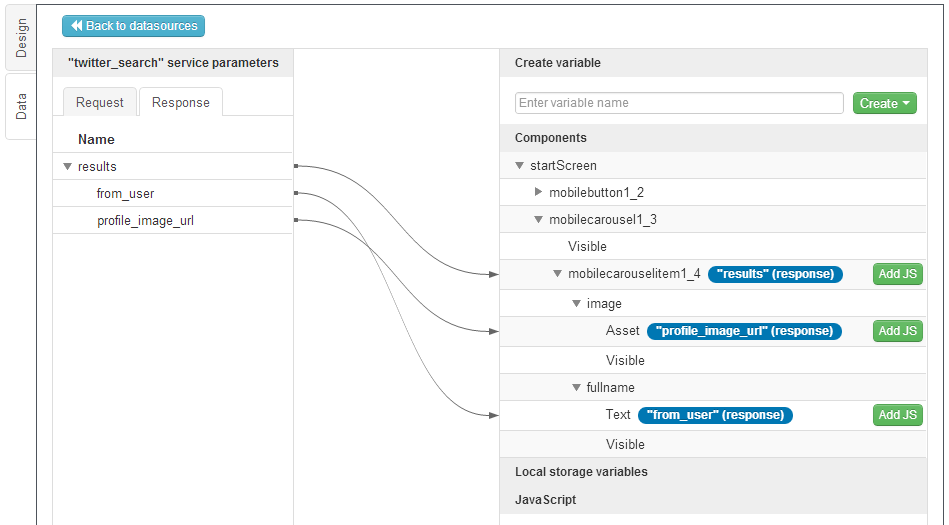The image size is (949, 525).
Task: Open the Data side tab
Action: [x=21, y=106]
